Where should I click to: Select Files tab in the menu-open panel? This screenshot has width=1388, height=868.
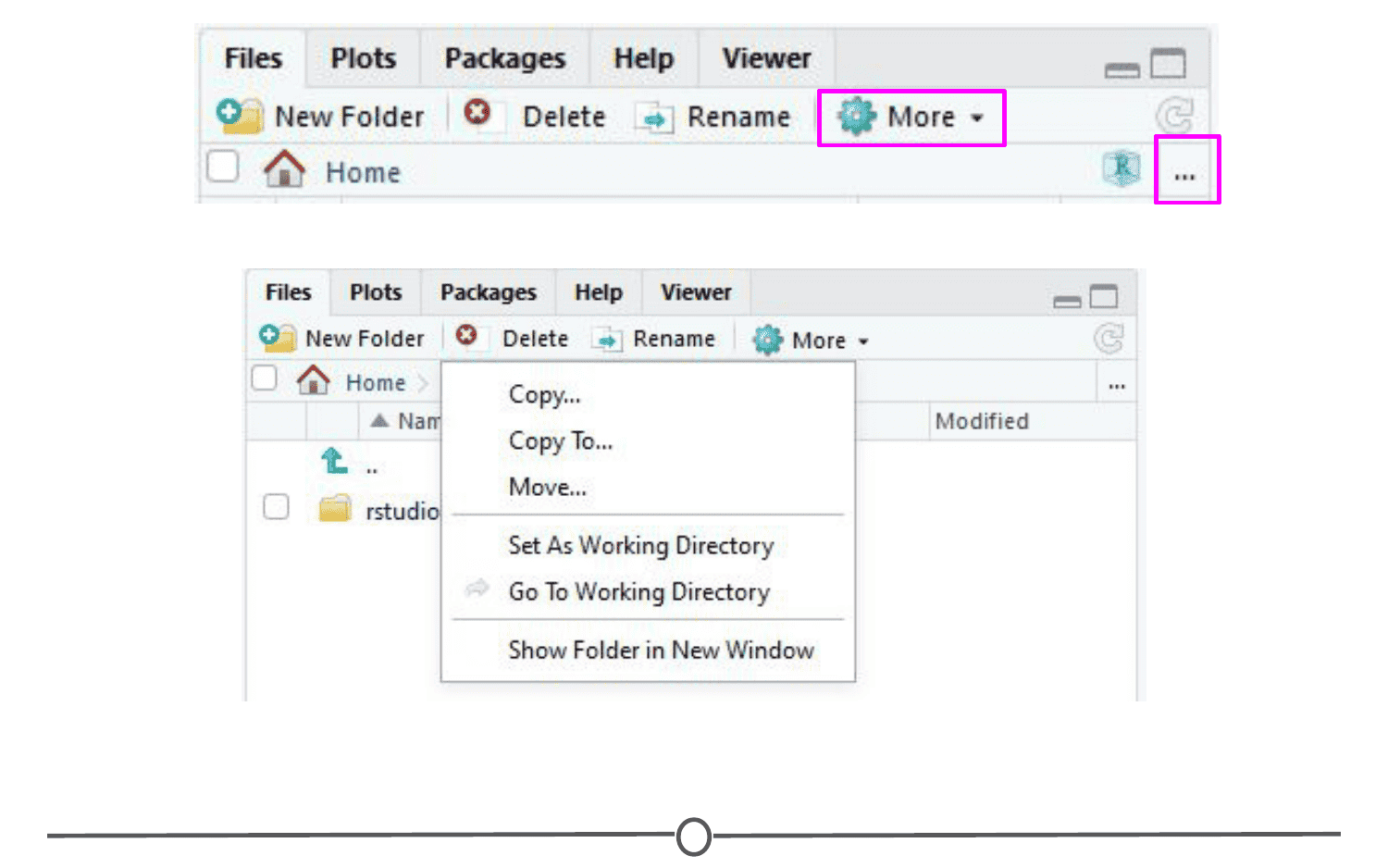click(289, 292)
